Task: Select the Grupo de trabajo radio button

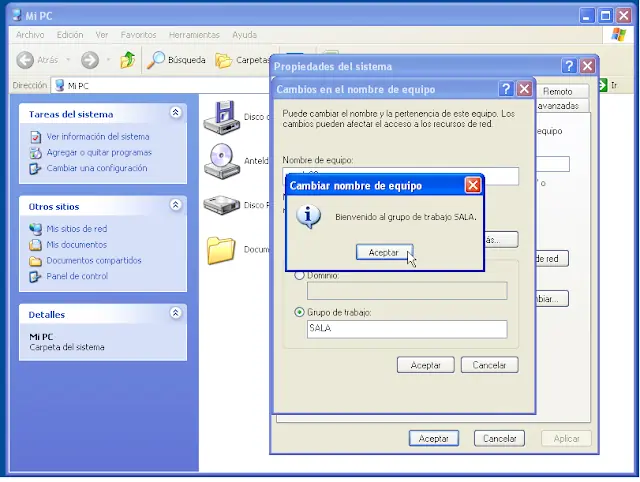Action: [299, 312]
